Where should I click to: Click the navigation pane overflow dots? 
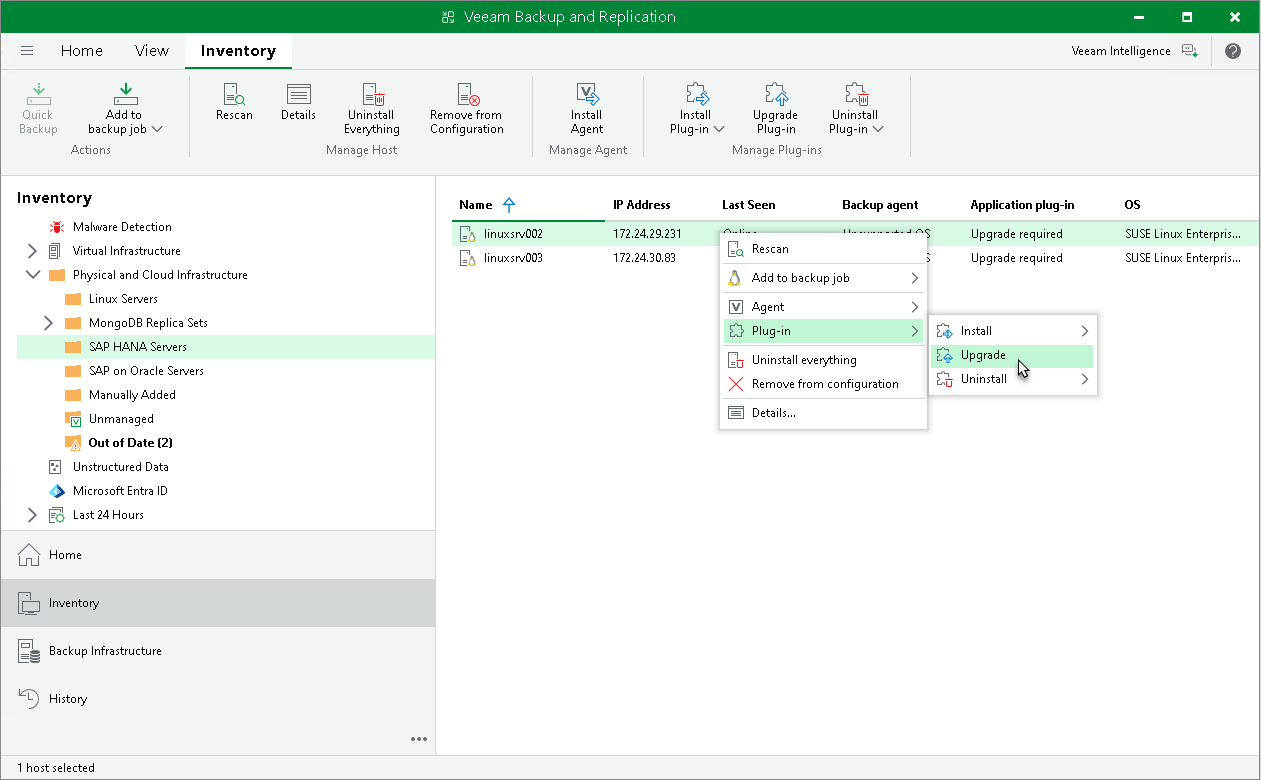419,739
